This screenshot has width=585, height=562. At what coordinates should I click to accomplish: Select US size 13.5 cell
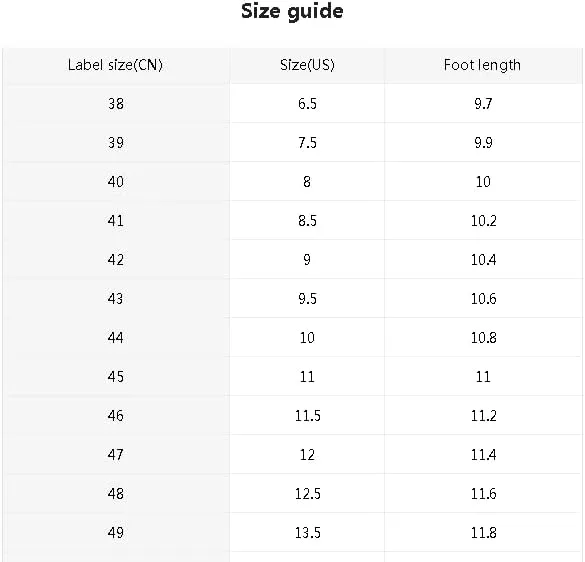[307, 533]
